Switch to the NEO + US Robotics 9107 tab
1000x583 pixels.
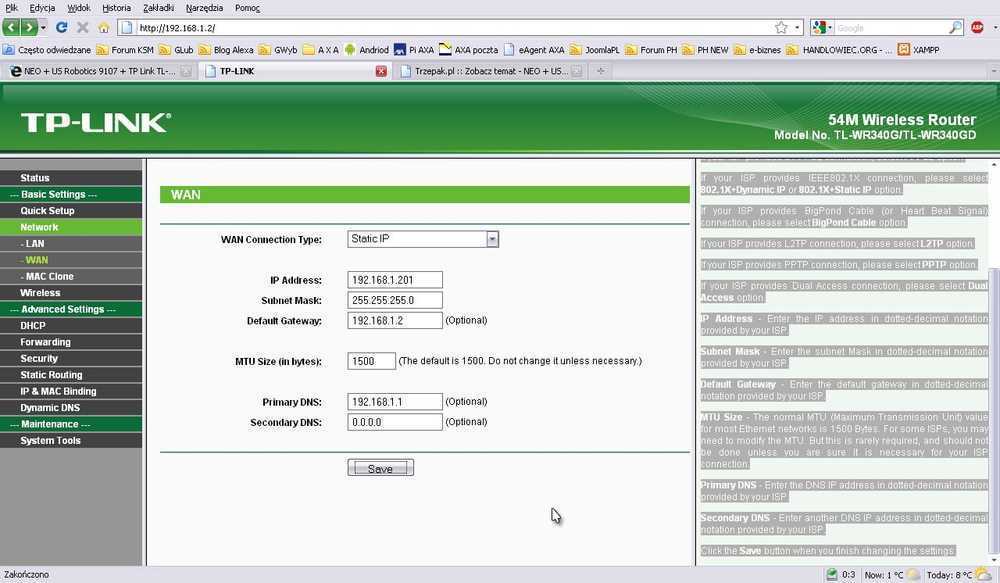coord(99,71)
